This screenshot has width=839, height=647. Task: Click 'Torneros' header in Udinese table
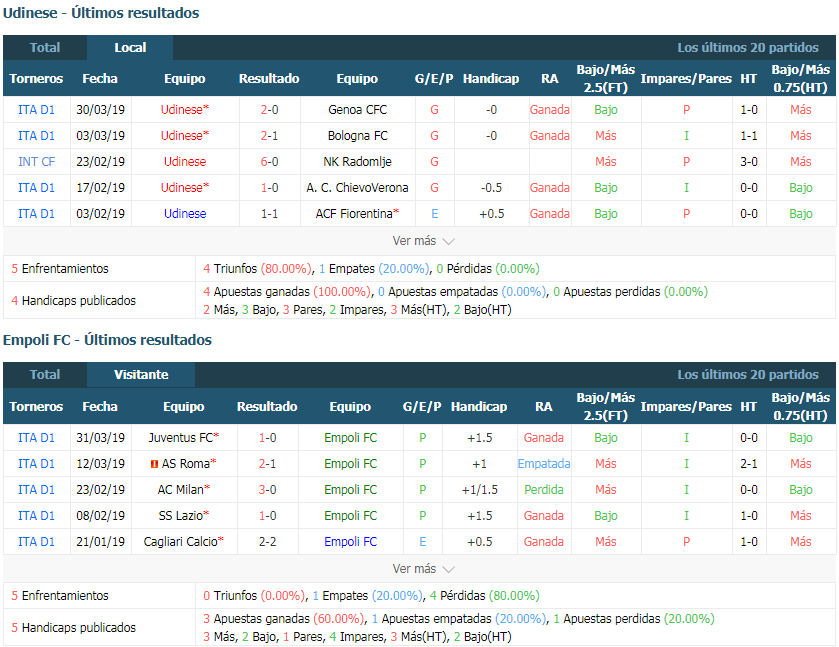tap(36, 79)
